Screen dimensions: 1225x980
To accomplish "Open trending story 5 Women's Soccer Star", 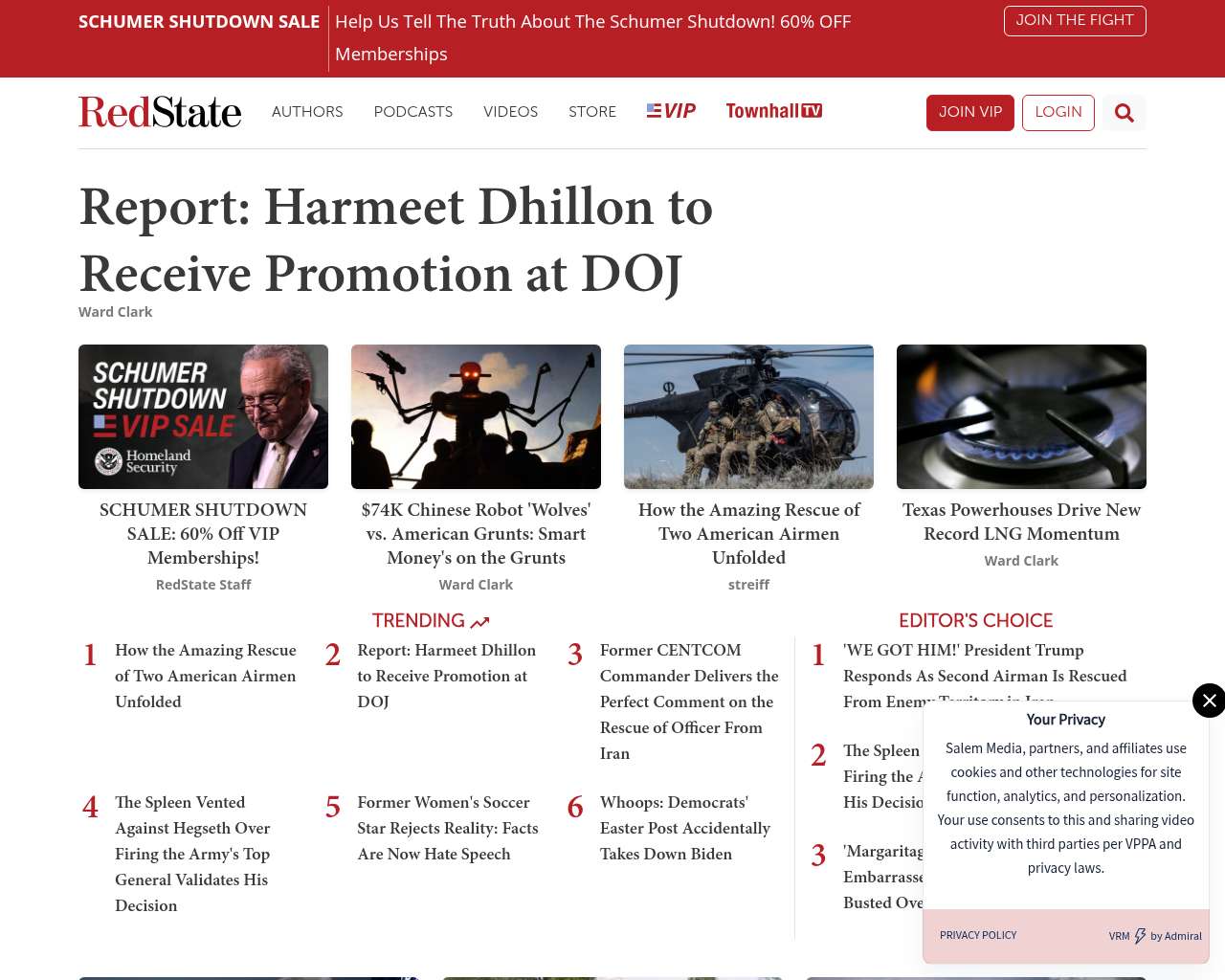I will pos(448,828).
